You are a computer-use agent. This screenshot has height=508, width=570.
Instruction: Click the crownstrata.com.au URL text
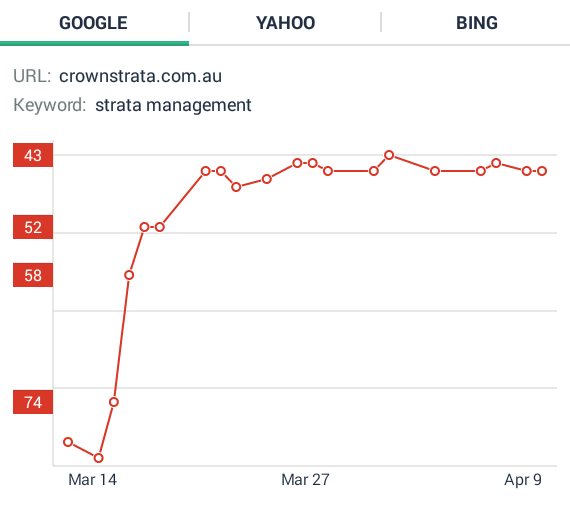[x=140, y=76]
